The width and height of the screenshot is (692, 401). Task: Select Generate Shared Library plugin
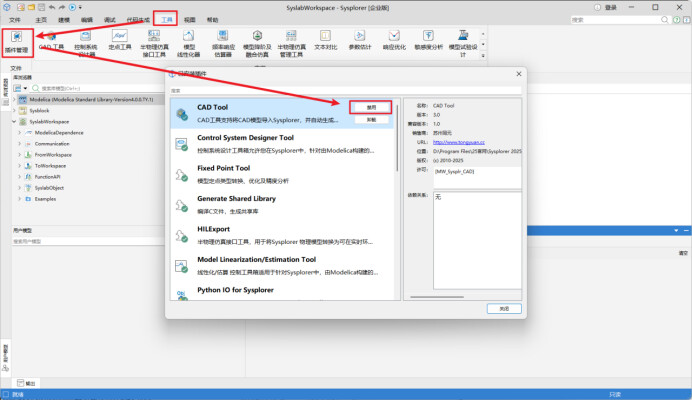pos(282,205)
